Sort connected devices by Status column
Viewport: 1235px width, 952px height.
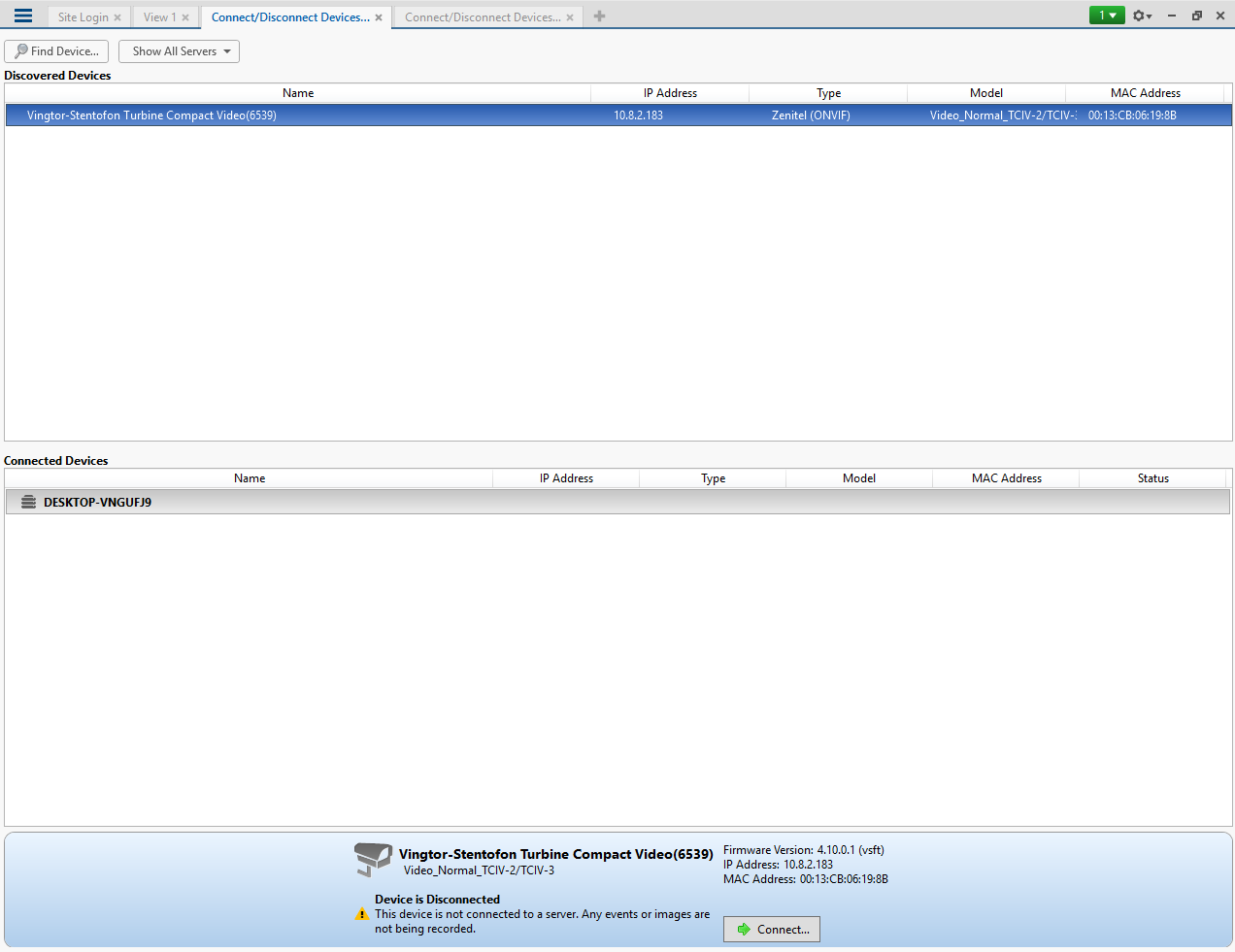(x=1152, y=478)
